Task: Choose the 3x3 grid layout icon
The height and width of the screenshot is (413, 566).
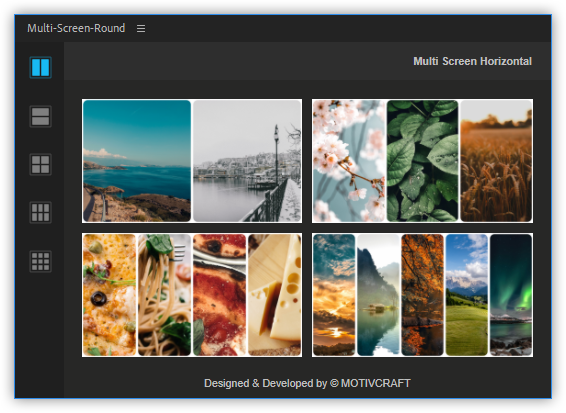Action: click(40, 261)
